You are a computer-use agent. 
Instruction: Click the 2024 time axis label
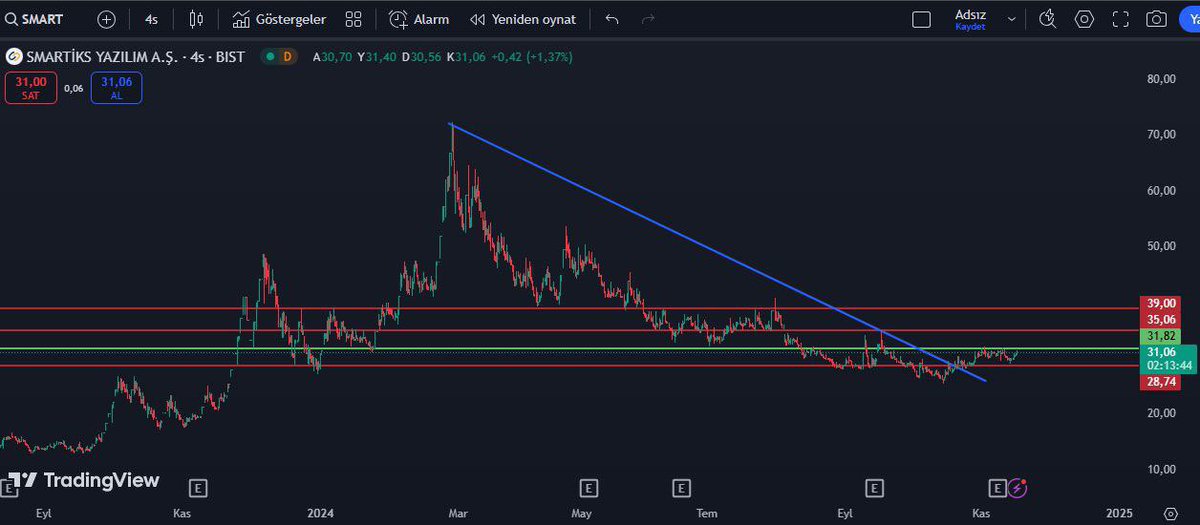(x=320, y=513)
